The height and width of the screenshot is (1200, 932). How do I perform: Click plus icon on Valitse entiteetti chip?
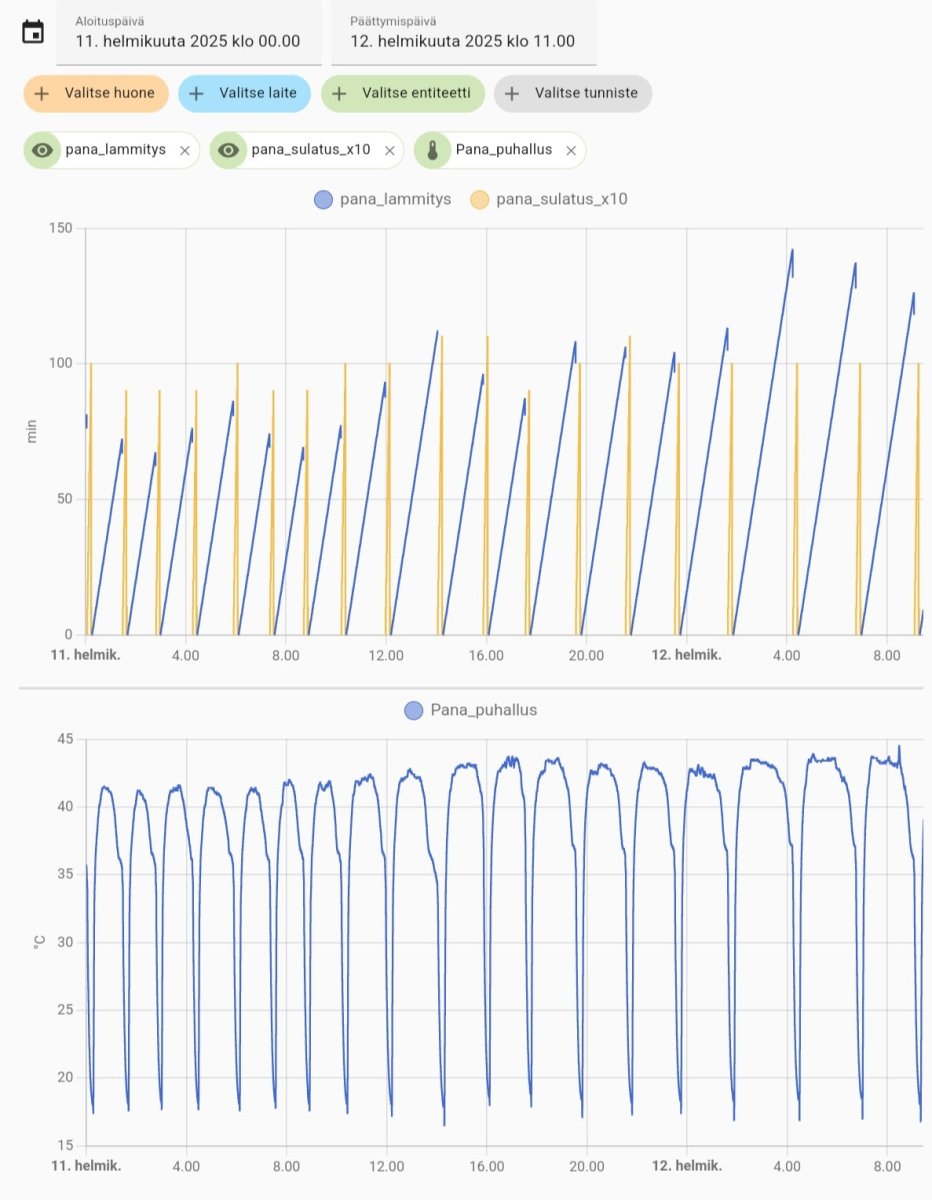click(340, 93)
